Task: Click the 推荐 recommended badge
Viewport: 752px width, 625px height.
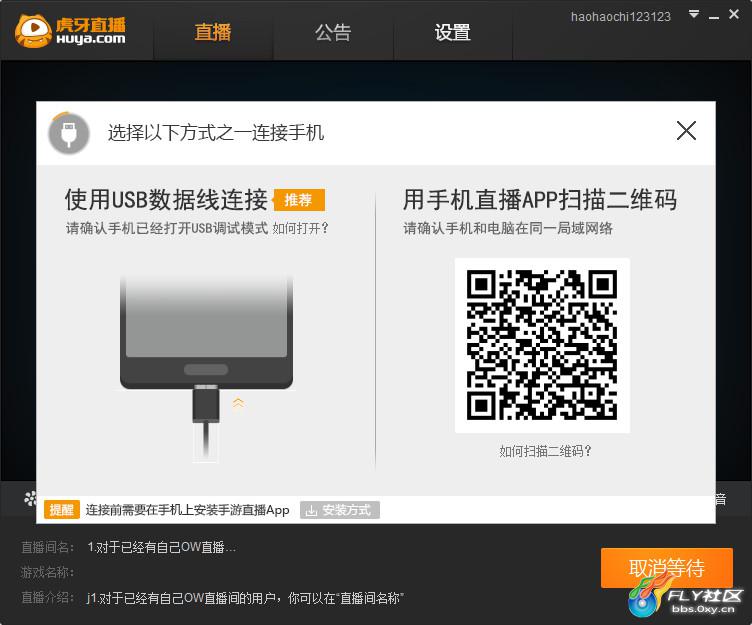Action: 299,200
